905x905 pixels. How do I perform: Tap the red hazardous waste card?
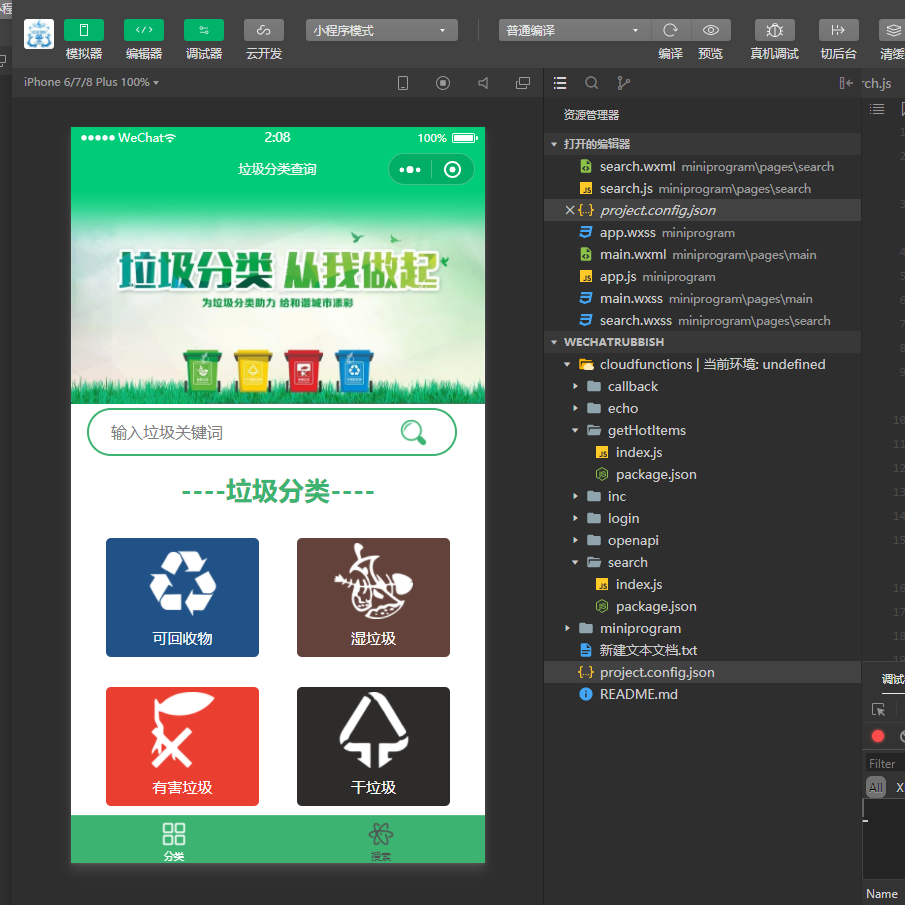coord(182,746)
